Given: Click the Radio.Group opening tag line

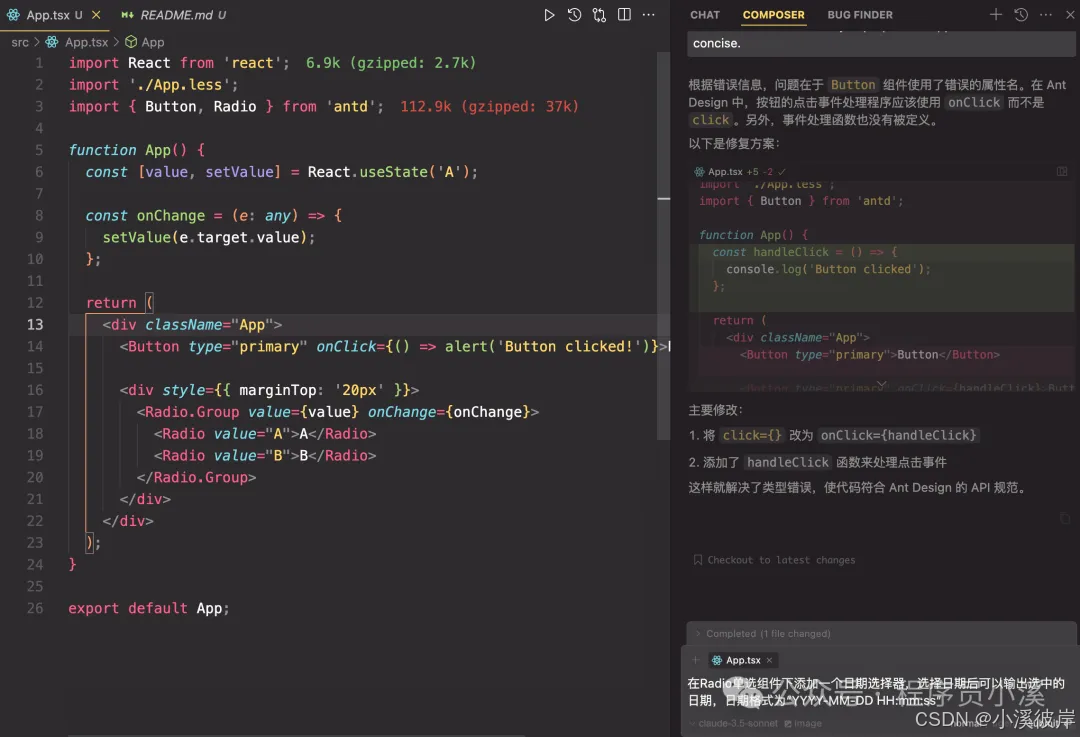Looking at the screenshot, I should pos(338,412).
